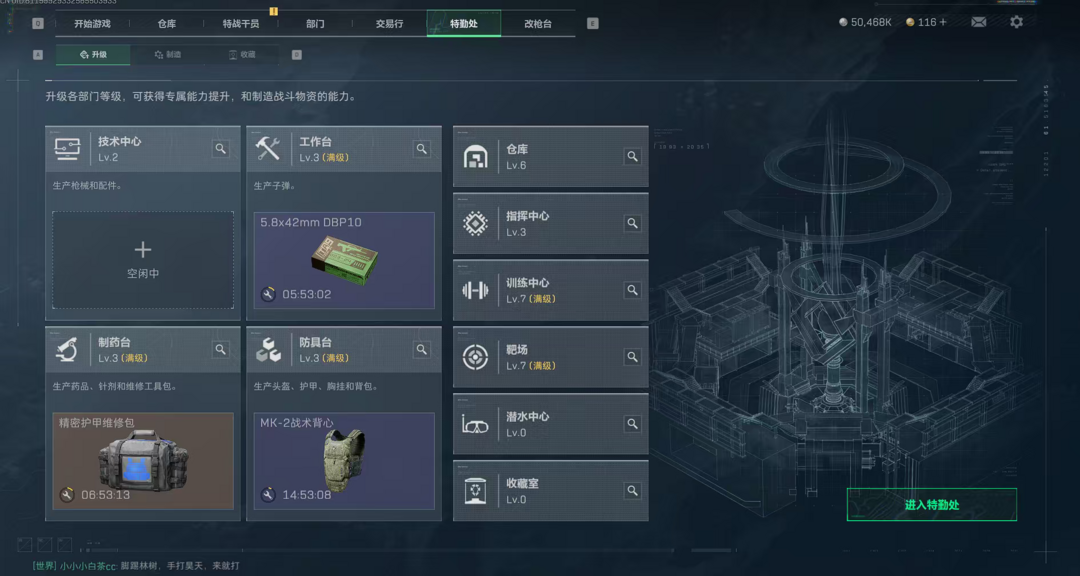Open the 收藏 sub-tab
The height and width of the screenshot is (576, 1080).
(242, 54)
